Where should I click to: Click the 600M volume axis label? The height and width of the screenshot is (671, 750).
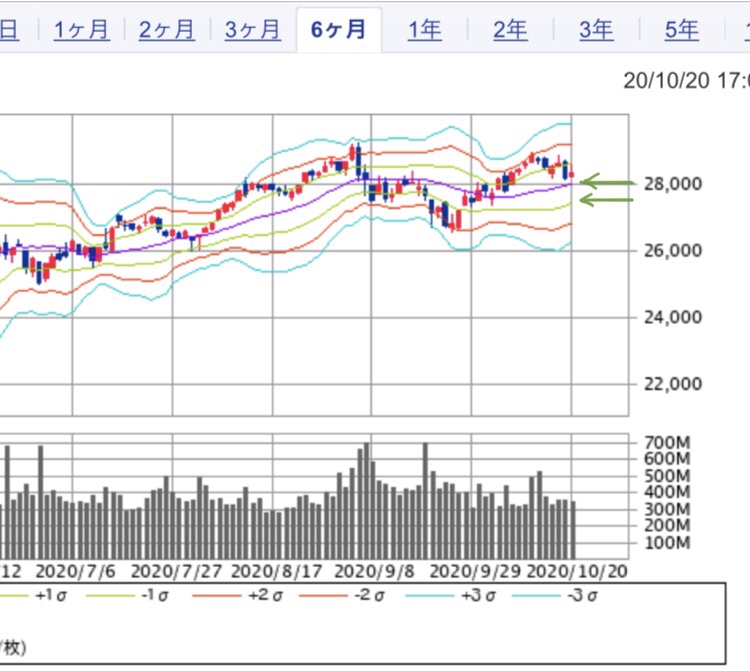pos(667,459)
